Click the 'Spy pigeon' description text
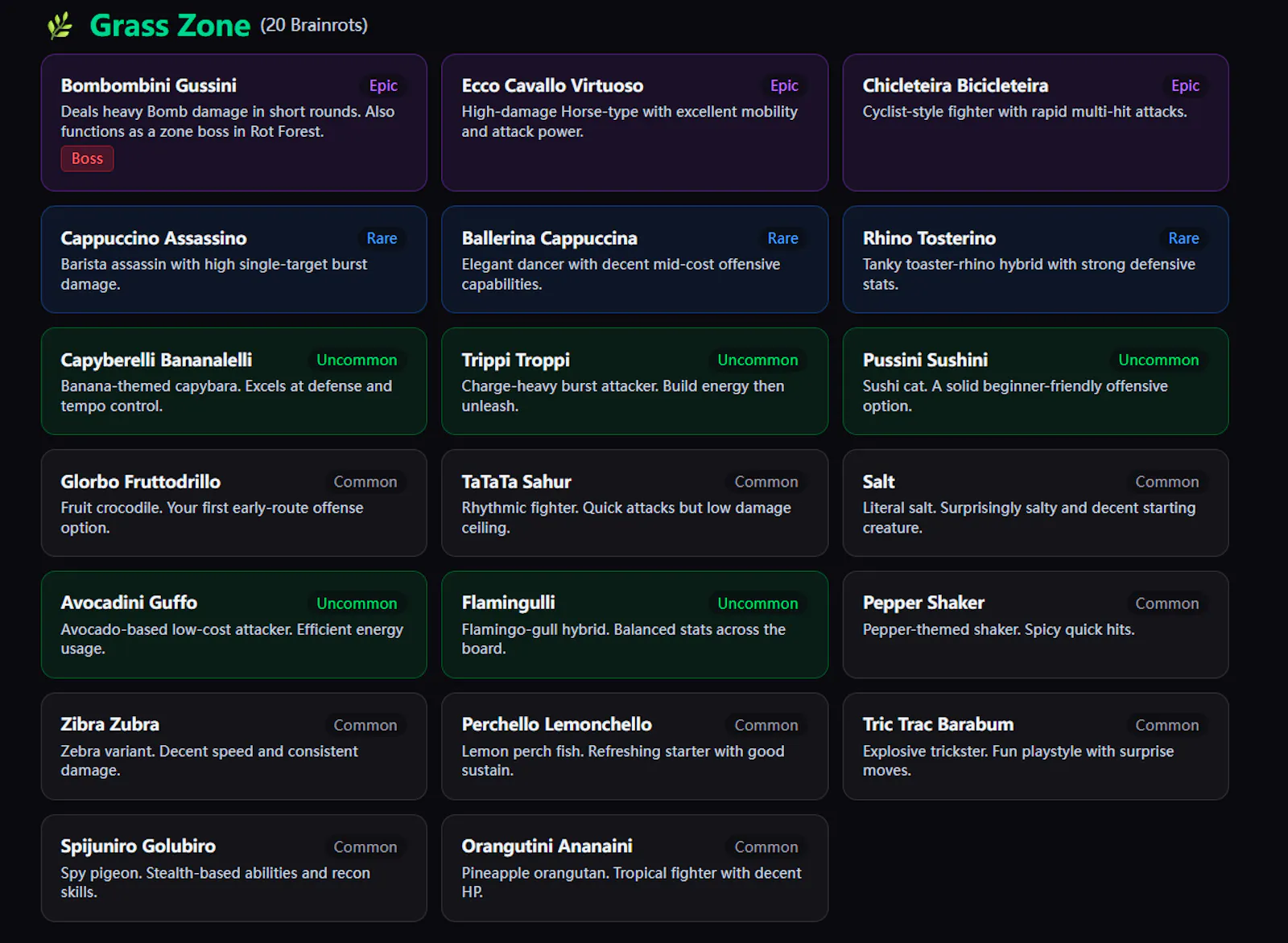The width and height of the screenshot is (1288, 943). click(216, 883)
